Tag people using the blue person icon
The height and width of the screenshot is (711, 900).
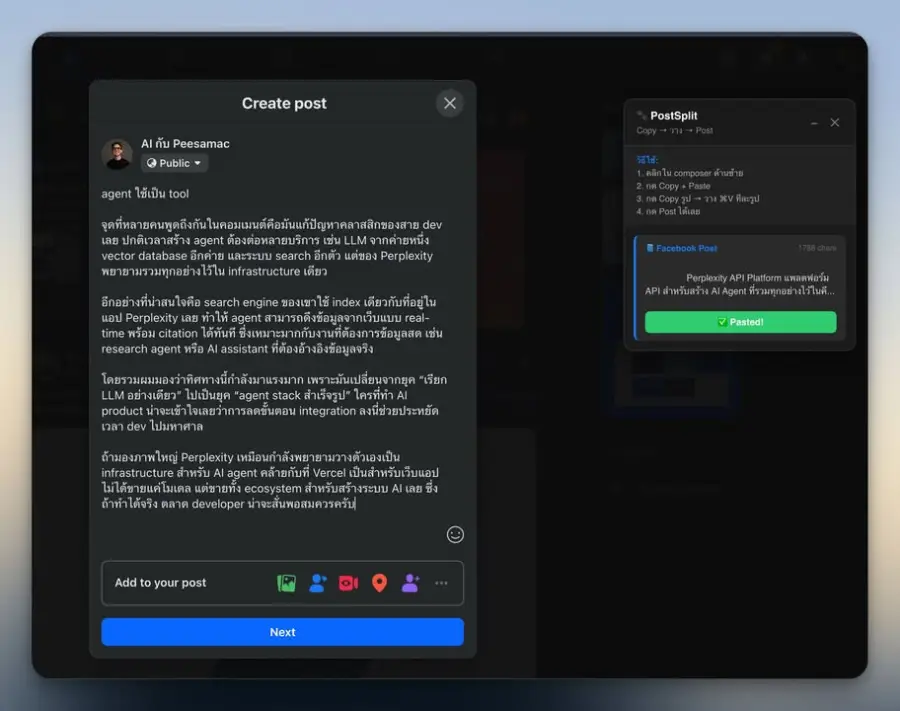[317, 583]
